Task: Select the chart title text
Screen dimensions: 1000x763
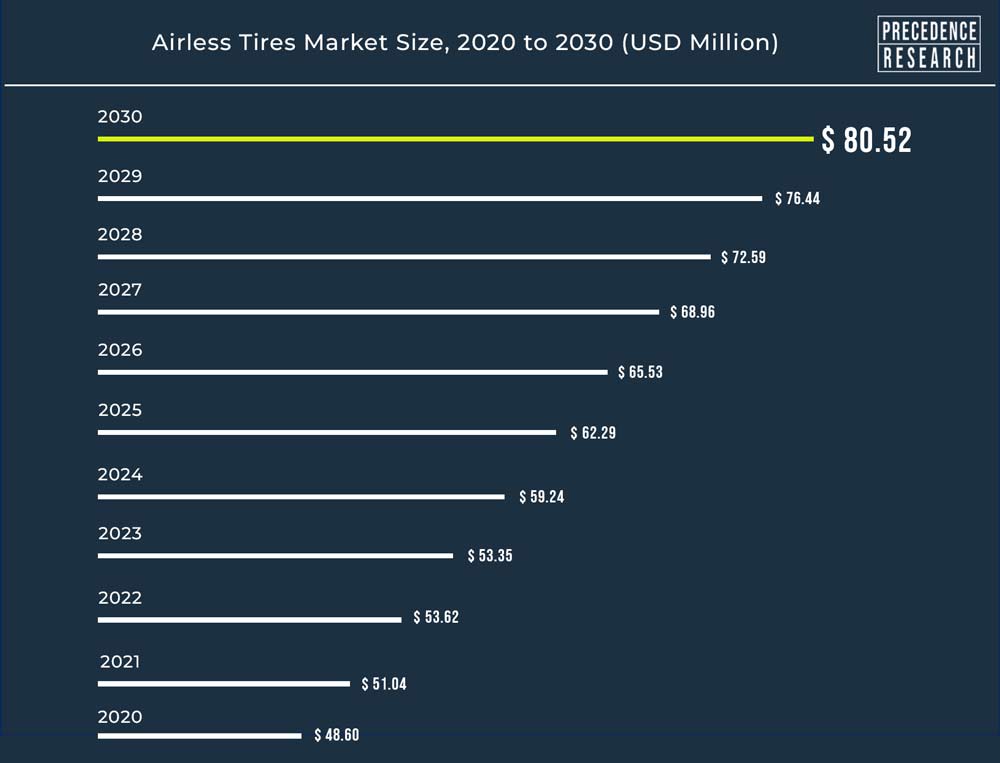Action: point(465,43)
